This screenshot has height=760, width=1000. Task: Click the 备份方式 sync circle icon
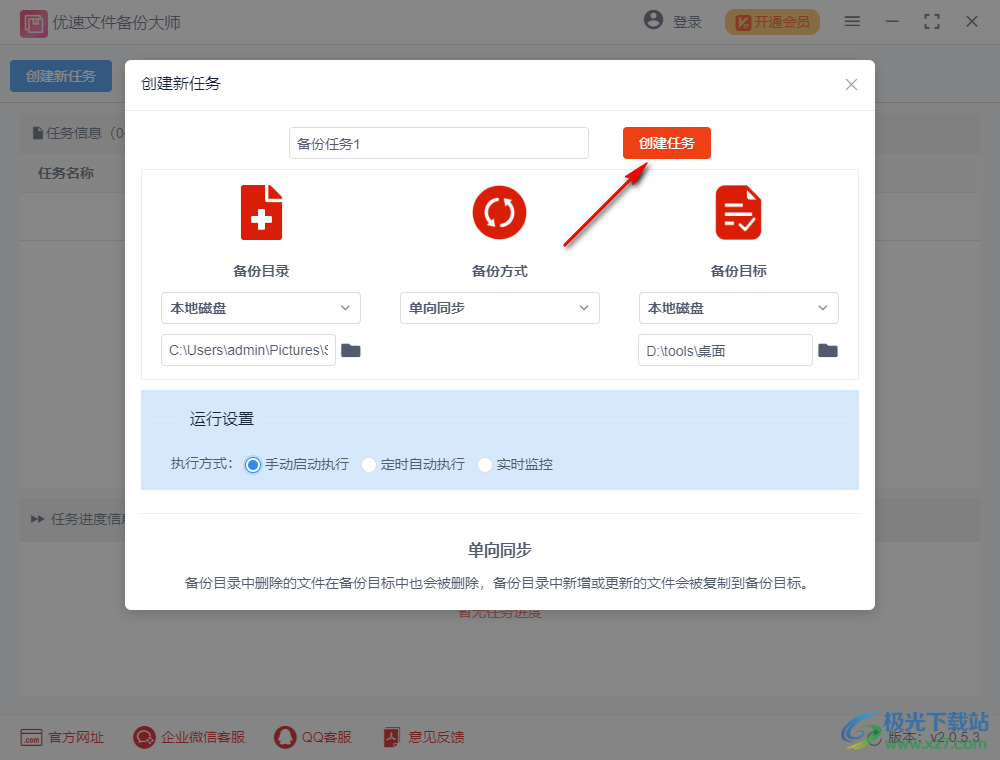(499, 212)
